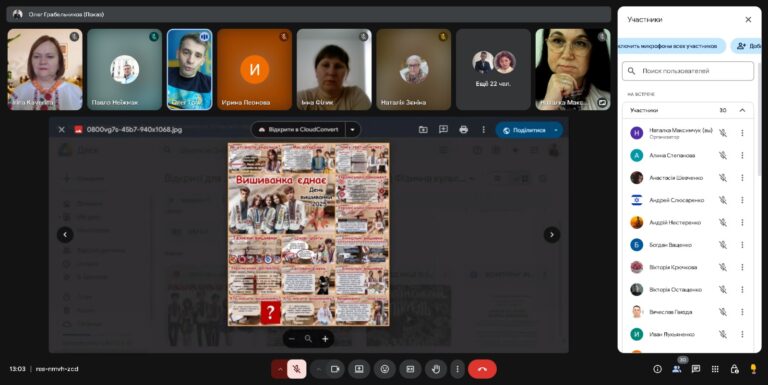Click the participant search input field
Viewport: 768px width, 385px height.
coord(688,71)
